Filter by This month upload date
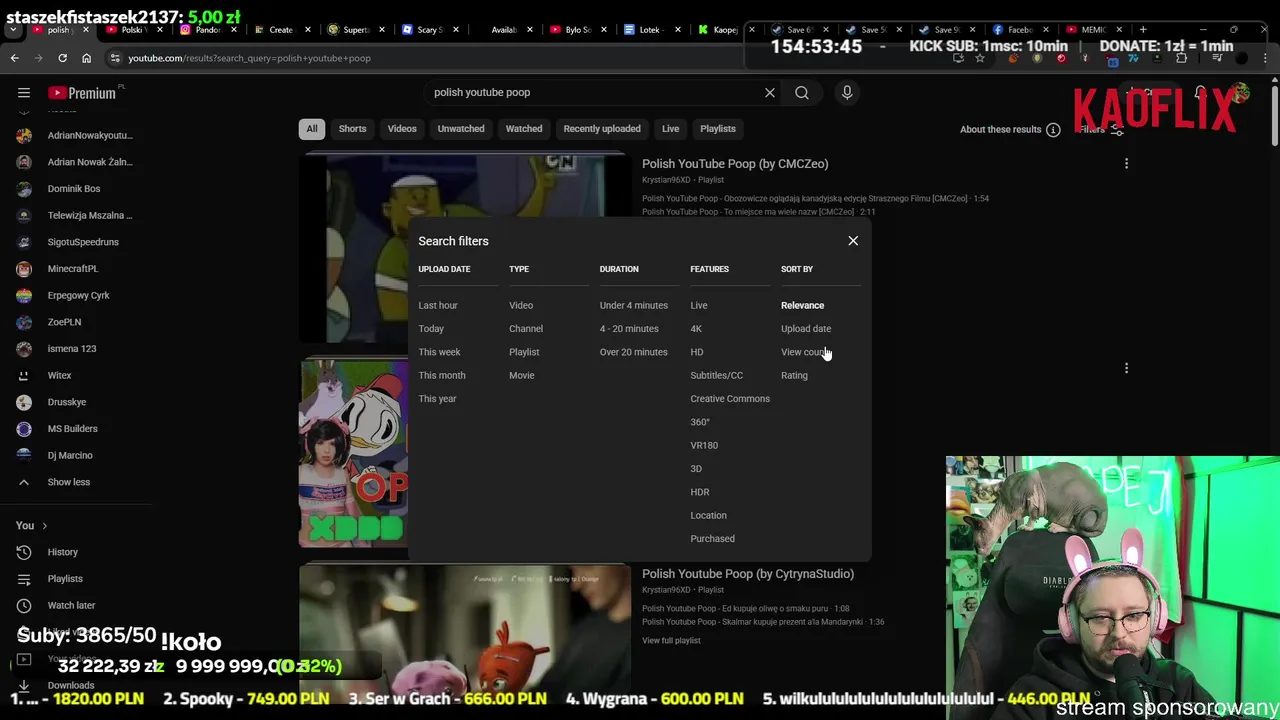 pyautogui.click(x=442, y=375)
